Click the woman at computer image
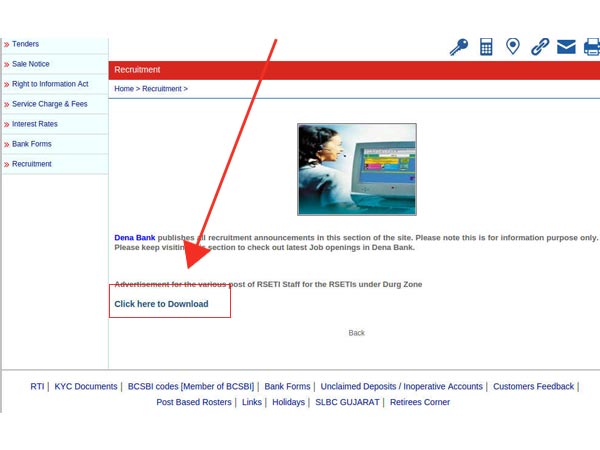Image resolution: width=600 pixels, height=450 pixels. [357, 169]
